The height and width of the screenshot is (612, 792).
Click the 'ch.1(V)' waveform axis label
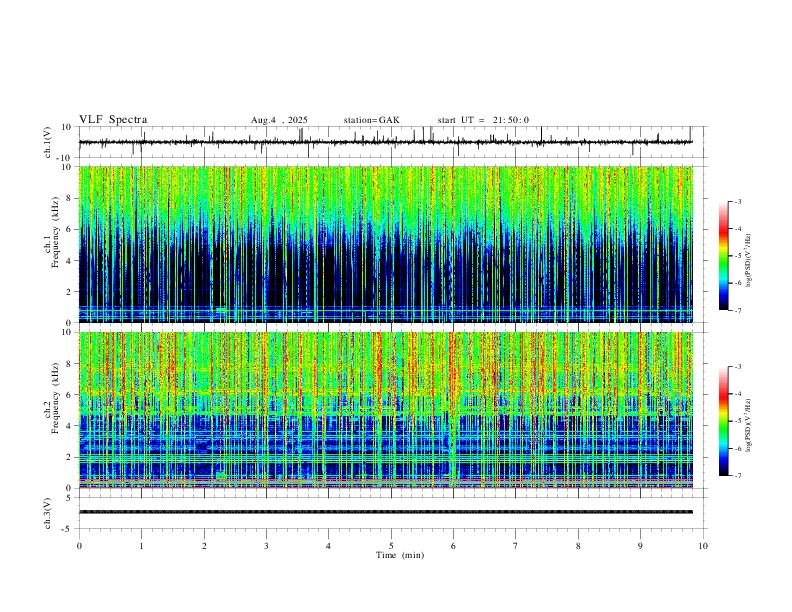click(x=48, y=142)
